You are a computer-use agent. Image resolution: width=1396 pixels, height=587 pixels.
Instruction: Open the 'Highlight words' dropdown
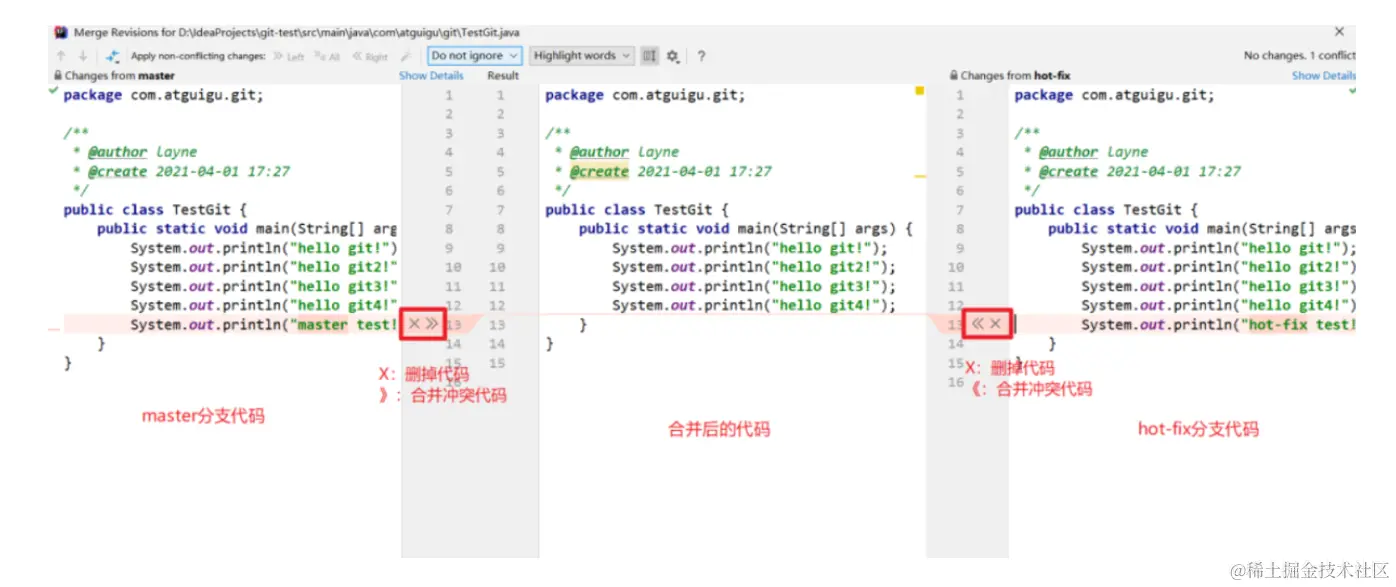pos(582,56)
